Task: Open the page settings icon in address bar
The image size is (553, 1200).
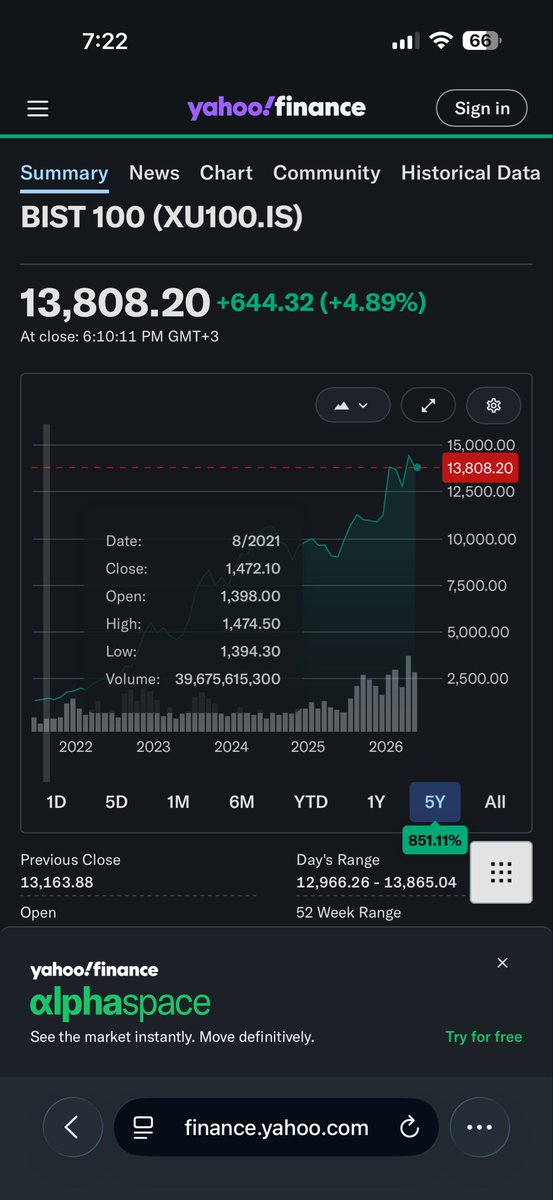Action: click(x=143, y=1128)
